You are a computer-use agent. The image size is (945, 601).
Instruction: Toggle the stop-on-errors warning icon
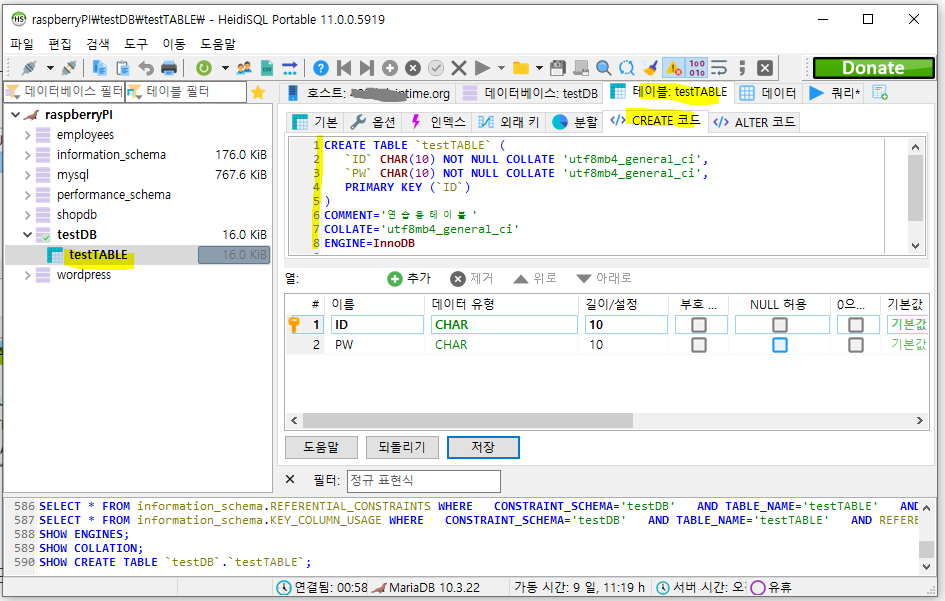pyautogui.click(x=673, y=68)
